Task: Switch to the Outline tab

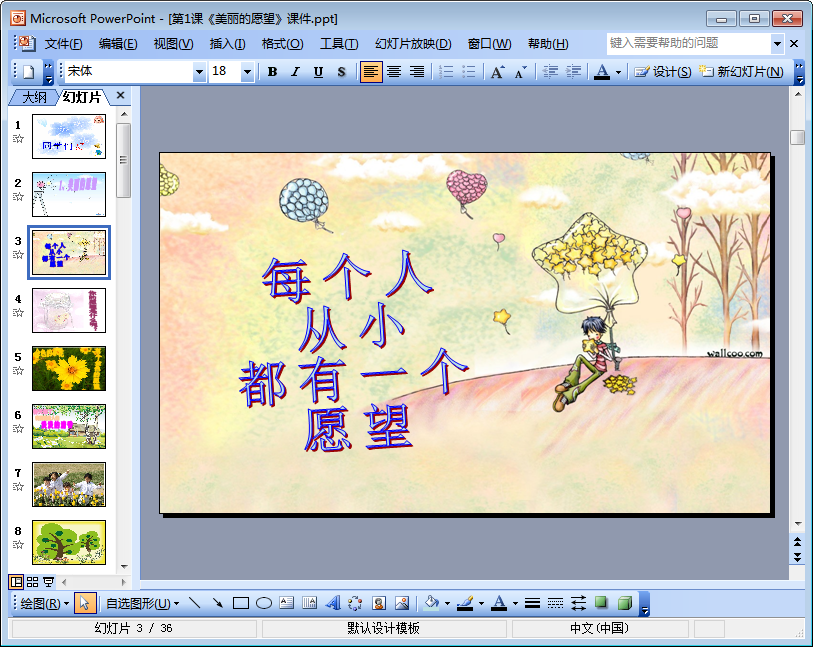Action: (x=34, y=97)
